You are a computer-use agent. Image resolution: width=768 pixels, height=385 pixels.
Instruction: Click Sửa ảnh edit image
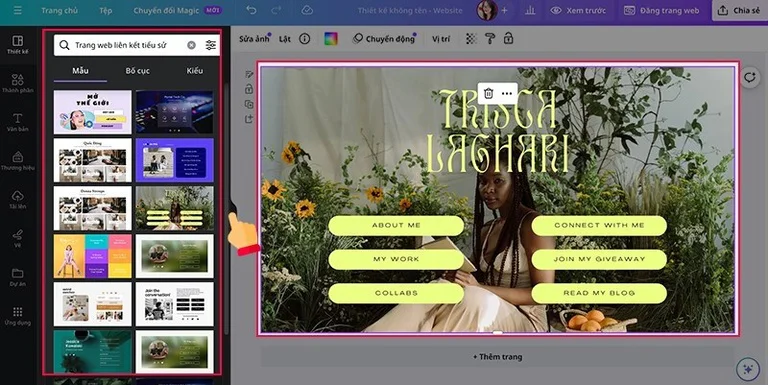pyautogui.click(x=254, y=39)
